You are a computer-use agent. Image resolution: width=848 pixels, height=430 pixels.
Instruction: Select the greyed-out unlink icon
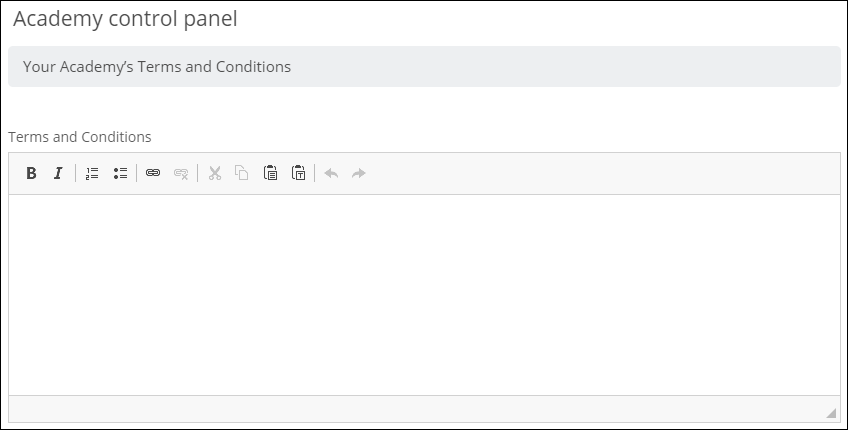(x=181, y=173)
